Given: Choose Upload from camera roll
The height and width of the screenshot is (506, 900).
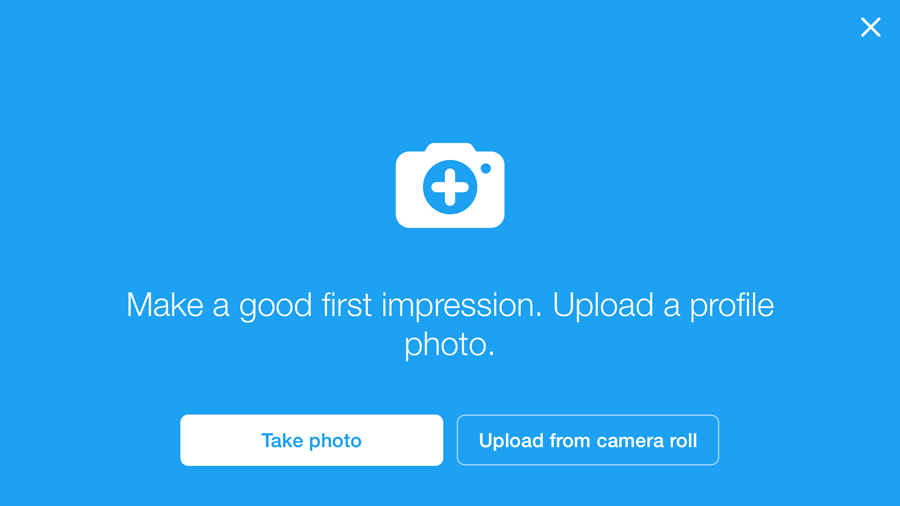Looking at the screenshot, I should 588,440.
